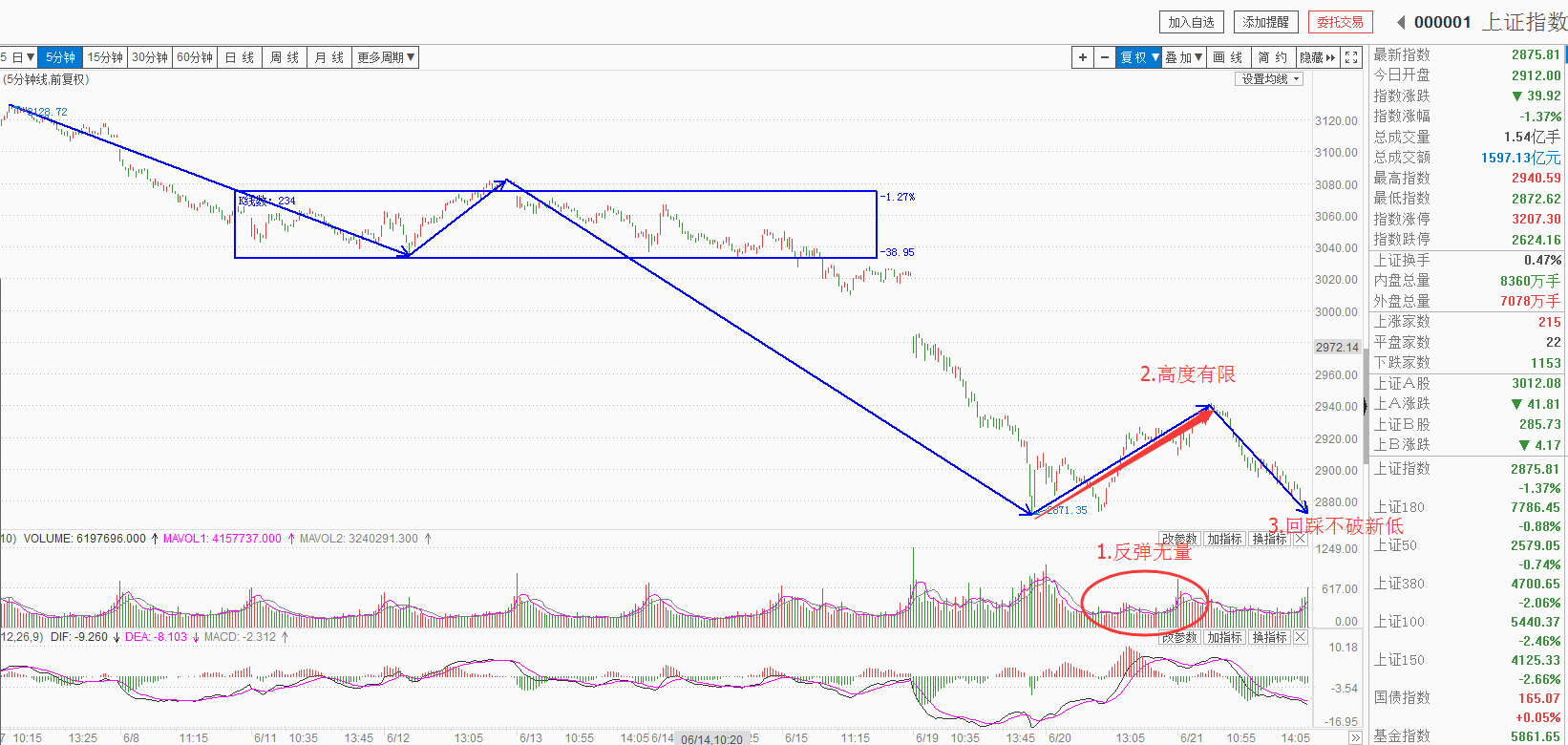The image size is (1568, 745).
Task: Click 加指标 in the VOLUME panel
Action: (x=1225, y=540)
